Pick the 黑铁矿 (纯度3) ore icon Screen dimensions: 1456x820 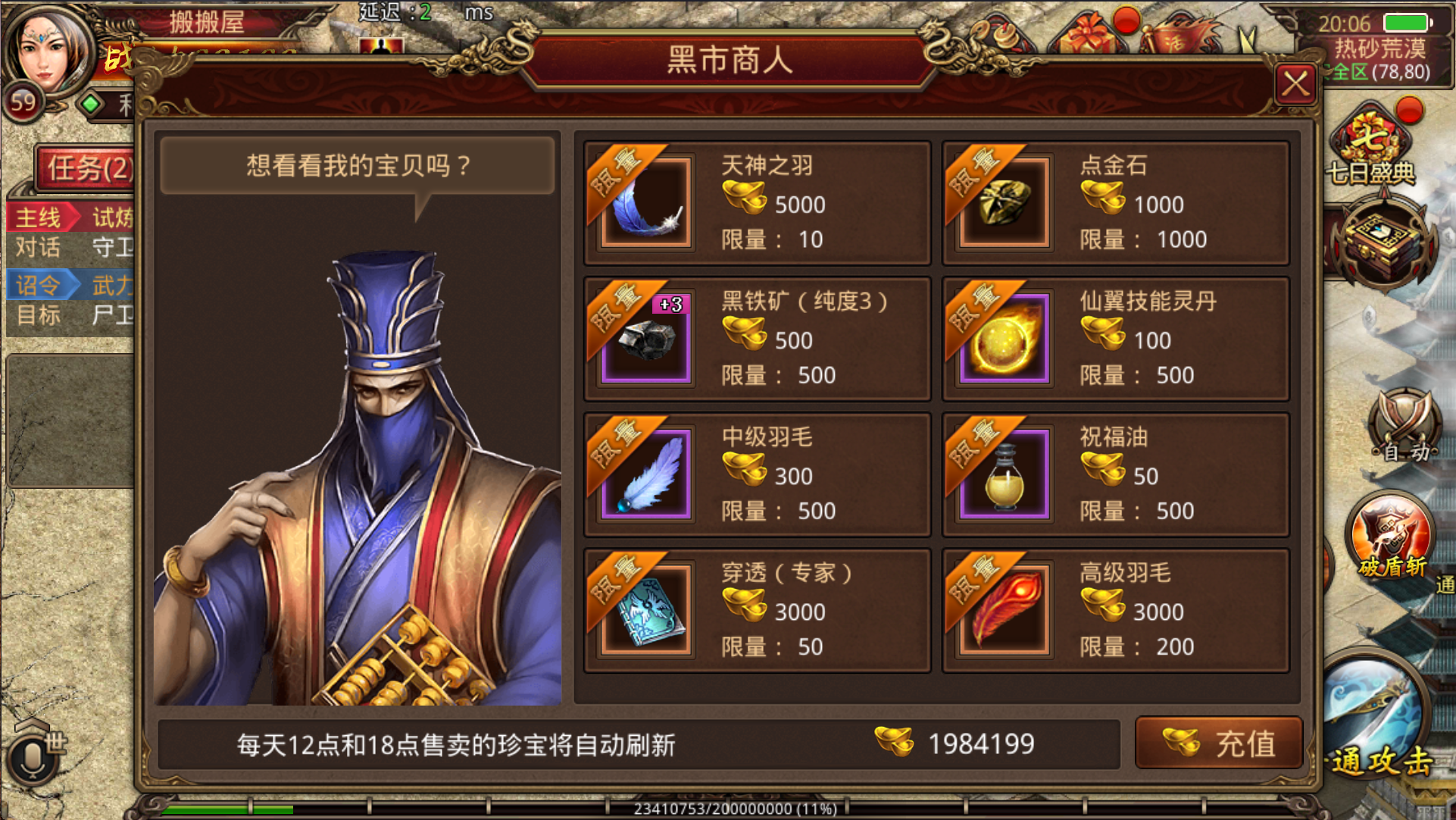coord(645,338)
